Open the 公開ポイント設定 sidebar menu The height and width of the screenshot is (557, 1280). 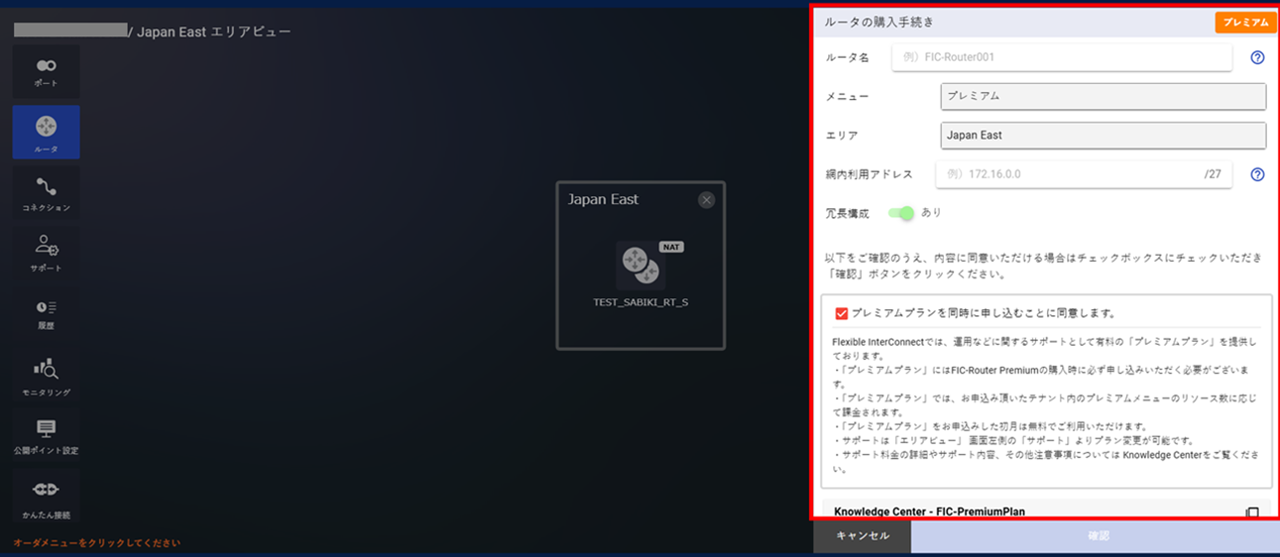pos(46,436)
